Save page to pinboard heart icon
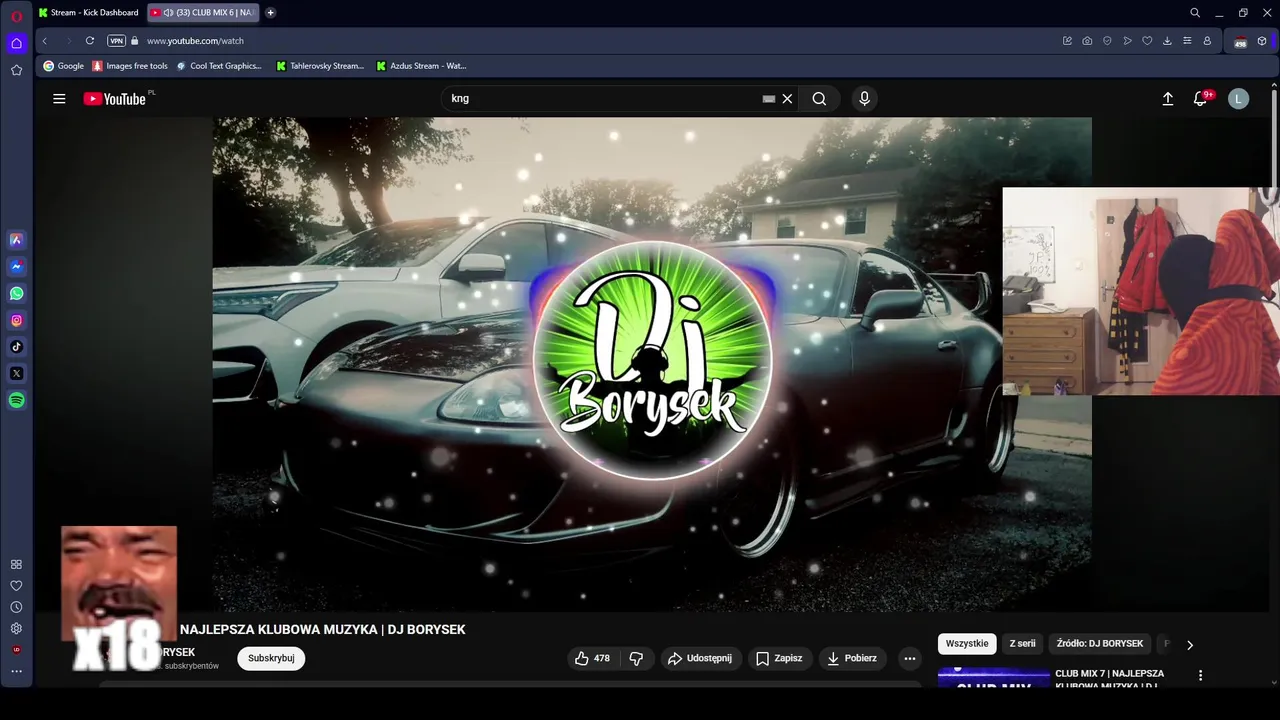The height and width of the screenshot is (720, 1280). (1147, 41)
